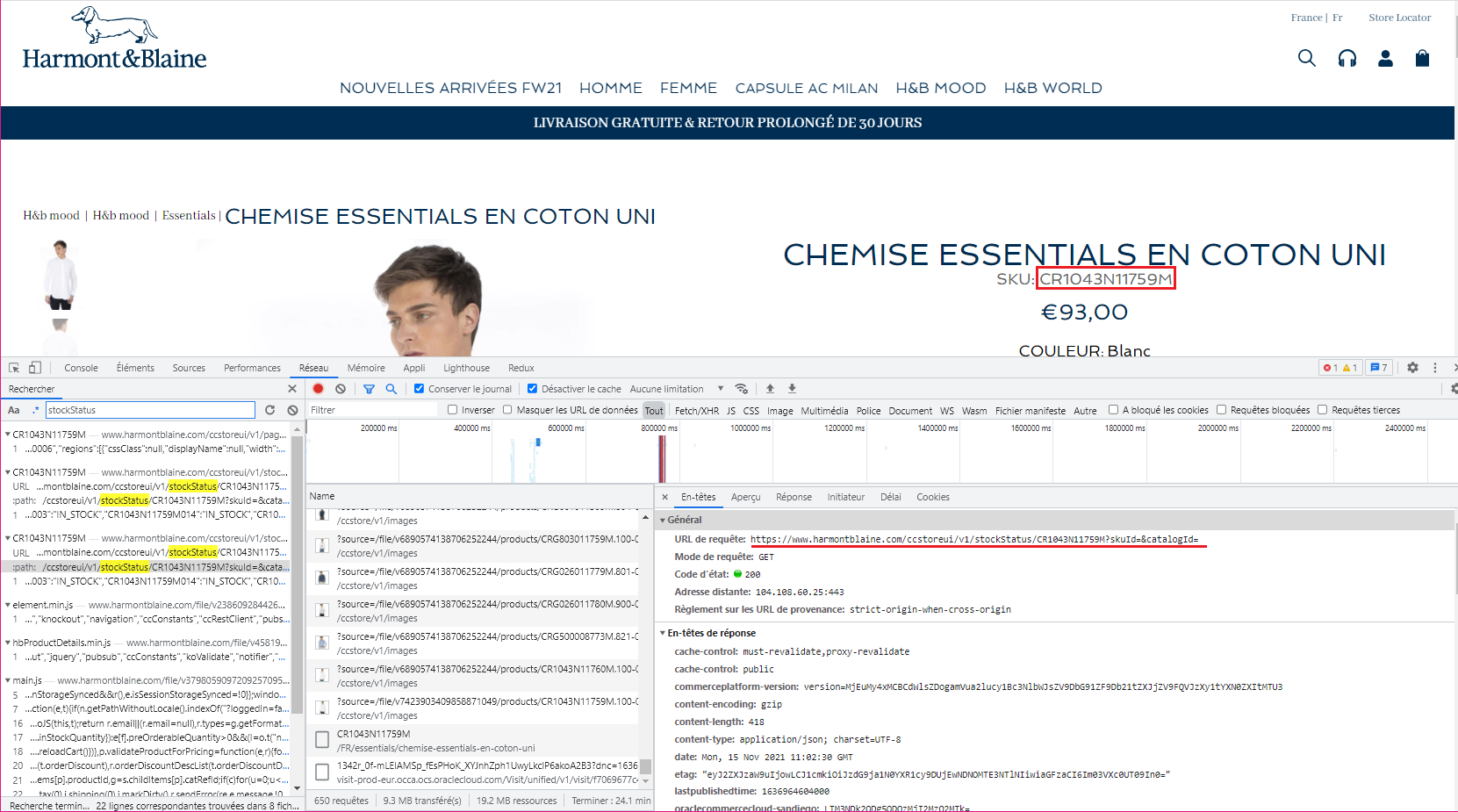This screenshot has height=812, width=1458.
Task: Open NOUVELLES ARRIVÉES FW21 site menu
Action: 450,88
